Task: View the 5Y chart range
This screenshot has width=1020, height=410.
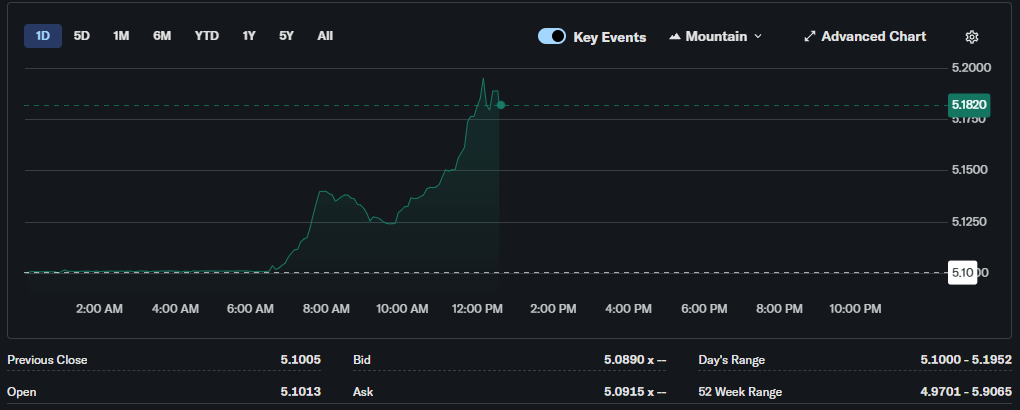Action: click(x=287, y=36)
